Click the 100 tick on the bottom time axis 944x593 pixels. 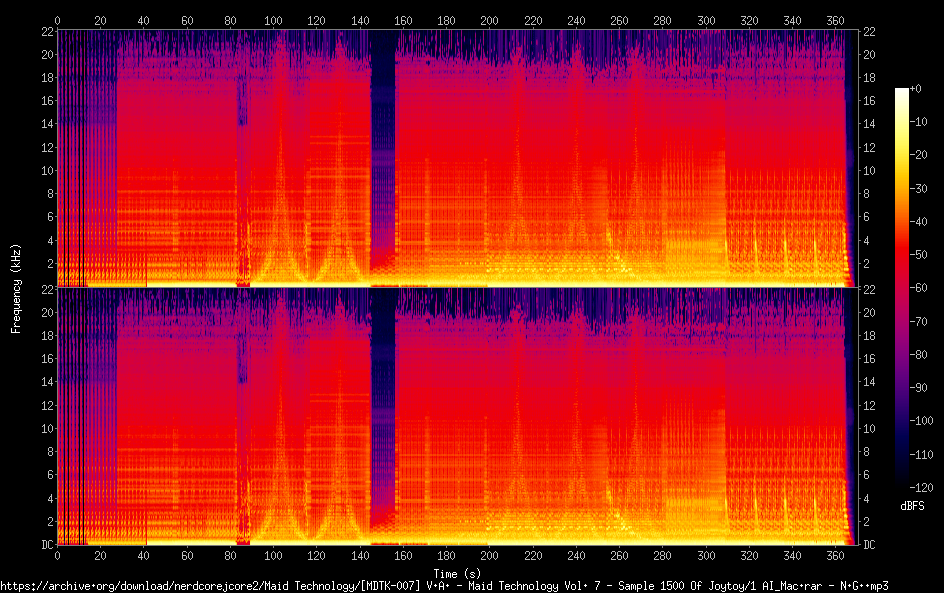tap(273, 555)
